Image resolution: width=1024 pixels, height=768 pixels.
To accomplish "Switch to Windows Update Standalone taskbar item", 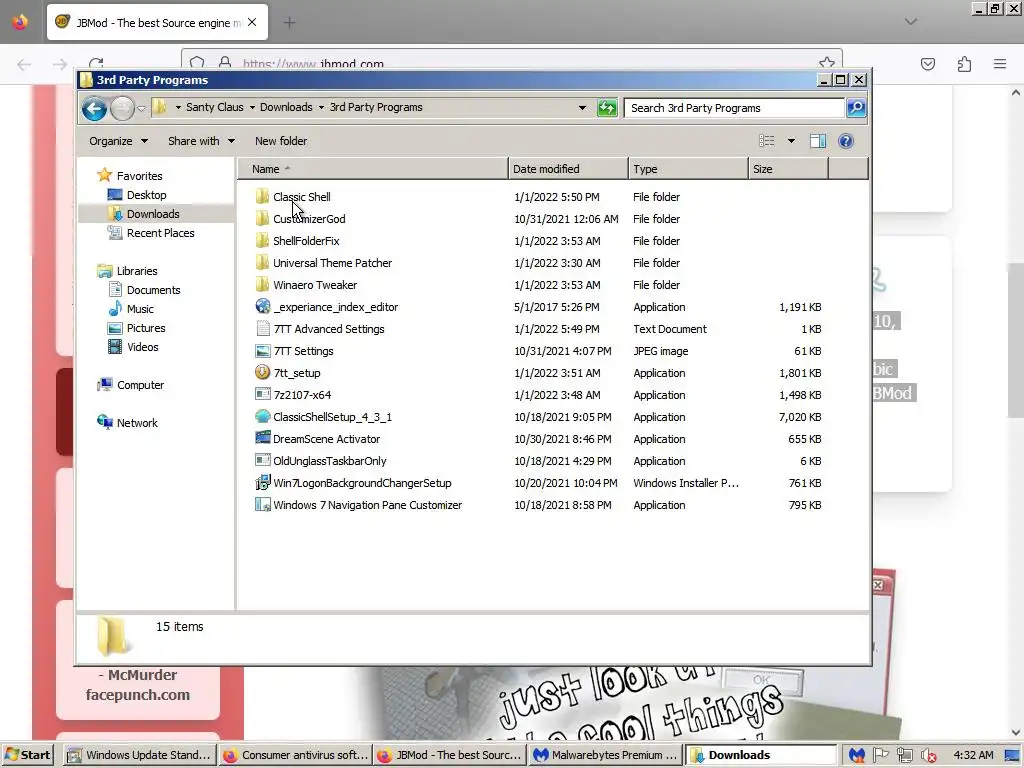I will click(140, 756).
